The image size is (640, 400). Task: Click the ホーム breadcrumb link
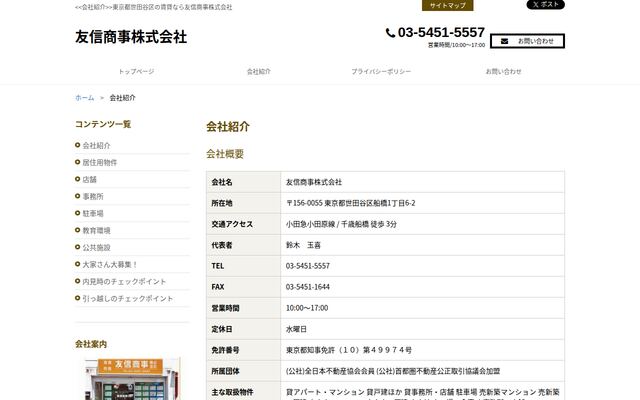click(84, 98)
